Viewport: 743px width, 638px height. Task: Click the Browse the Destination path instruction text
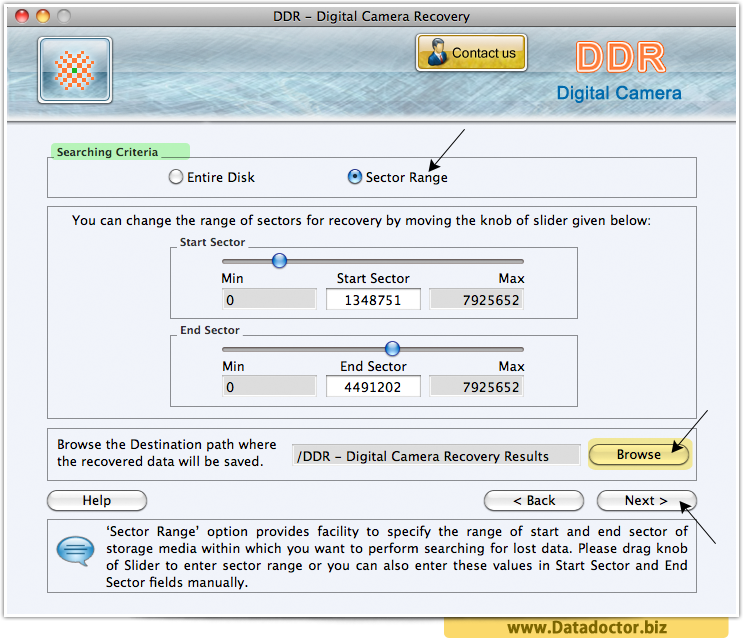click(166, 453)
